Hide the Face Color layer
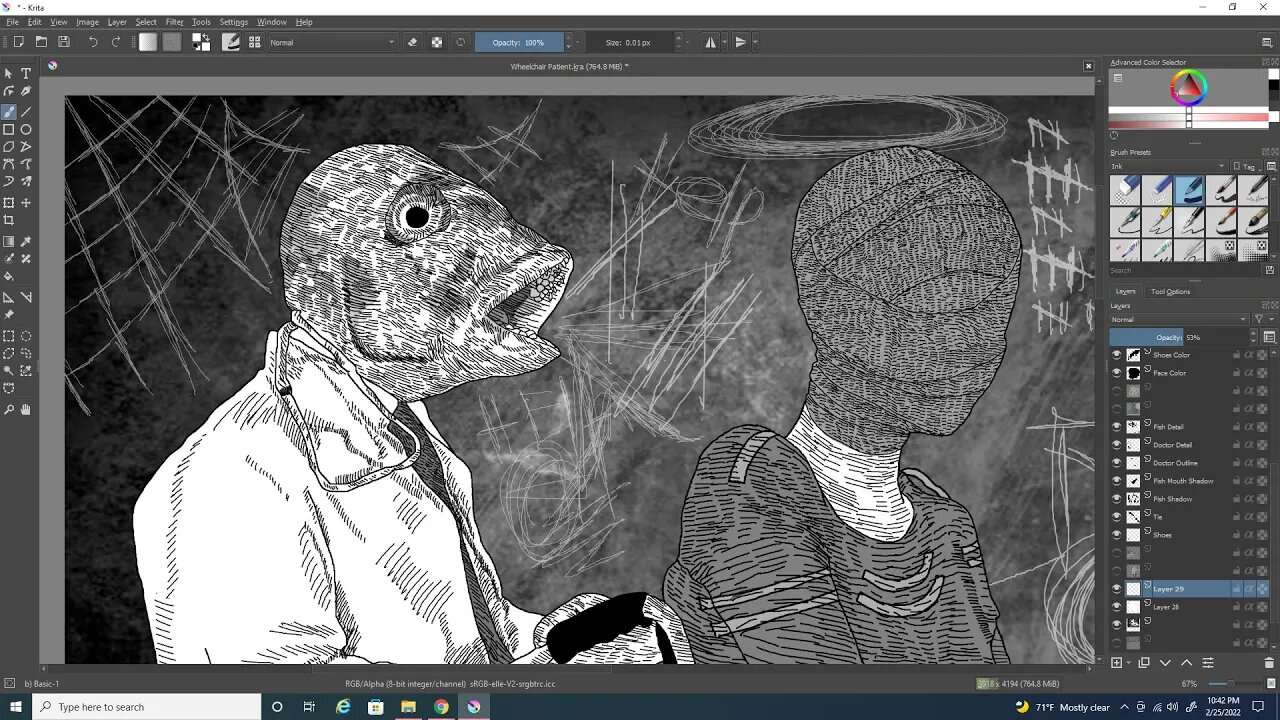This screenshot has height=720, width=1280. [x=1117, y=373]
